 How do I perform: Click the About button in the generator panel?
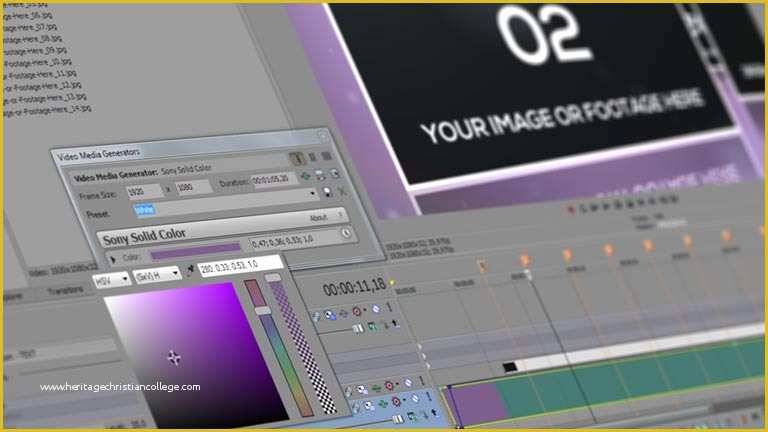318,217
